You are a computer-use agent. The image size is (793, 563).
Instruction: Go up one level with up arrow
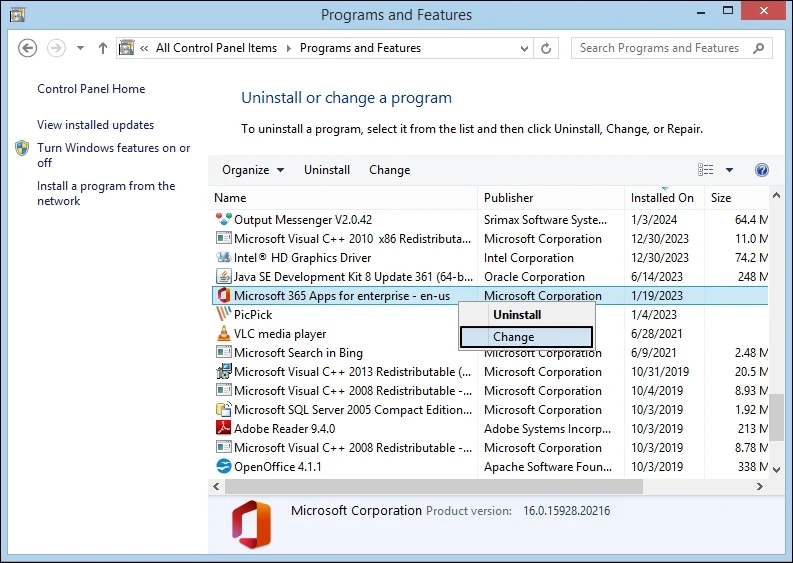103,48
